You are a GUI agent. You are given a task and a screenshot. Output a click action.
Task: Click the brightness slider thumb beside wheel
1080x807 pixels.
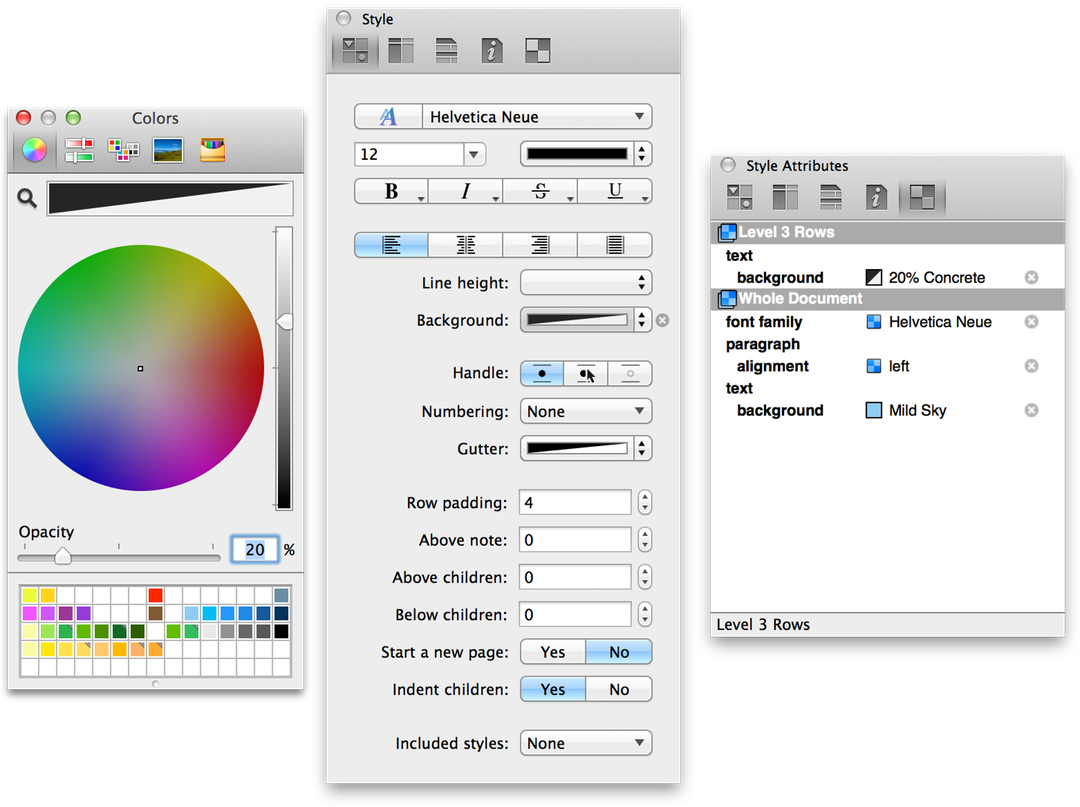tap(284, 322)
